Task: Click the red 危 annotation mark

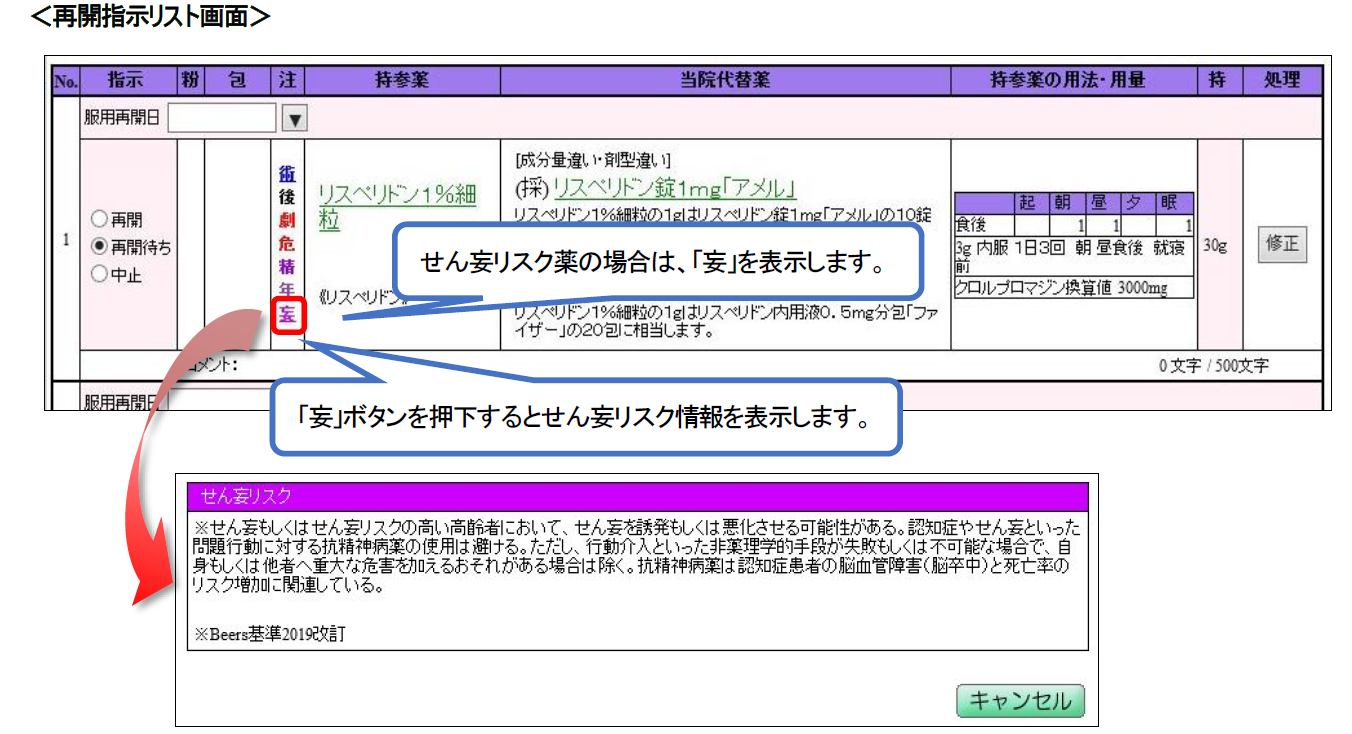Action: (288, 243)
